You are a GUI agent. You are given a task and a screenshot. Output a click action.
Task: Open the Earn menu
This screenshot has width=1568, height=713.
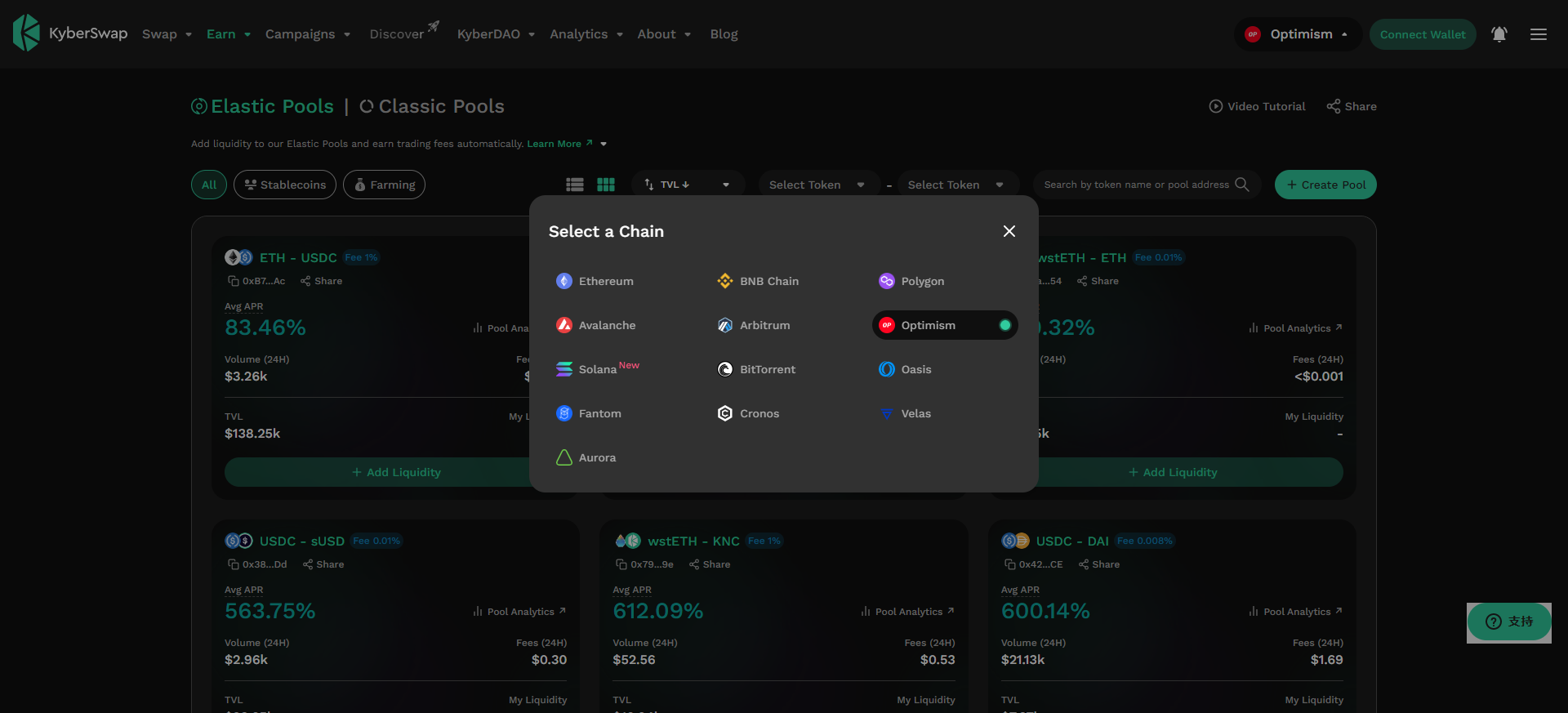(228, 34)
